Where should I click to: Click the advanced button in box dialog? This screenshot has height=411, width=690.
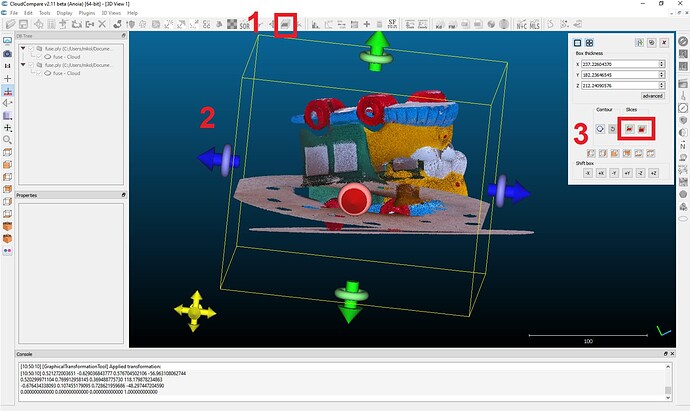(x=652, y=96)
